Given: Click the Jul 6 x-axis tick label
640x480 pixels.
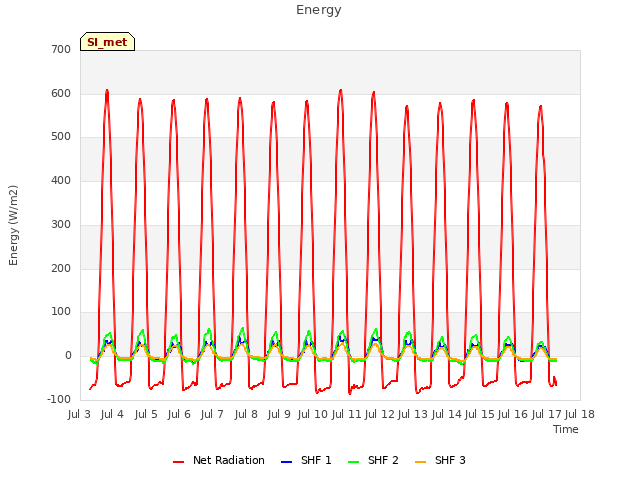Looking at the screenshot, I should point(179,414).
